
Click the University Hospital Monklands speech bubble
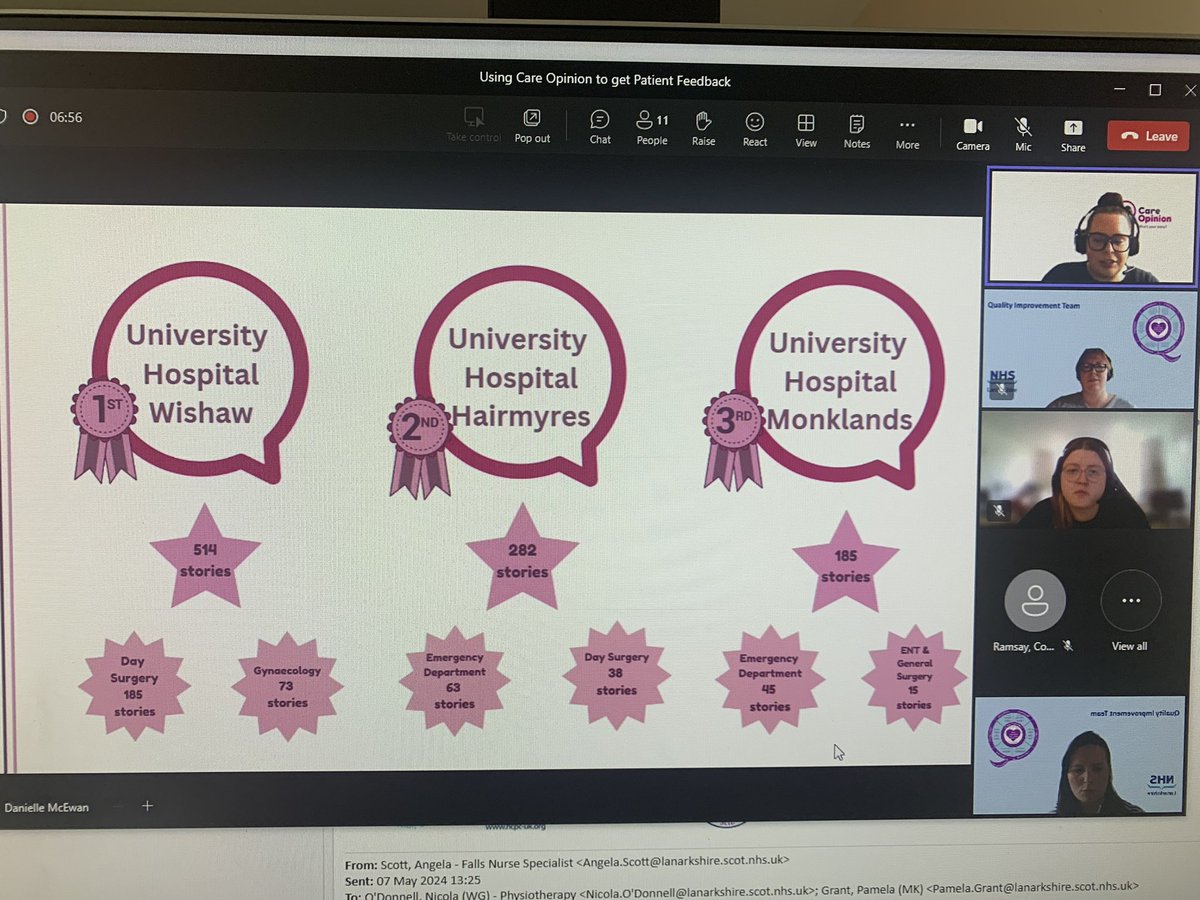pos(840,380)
